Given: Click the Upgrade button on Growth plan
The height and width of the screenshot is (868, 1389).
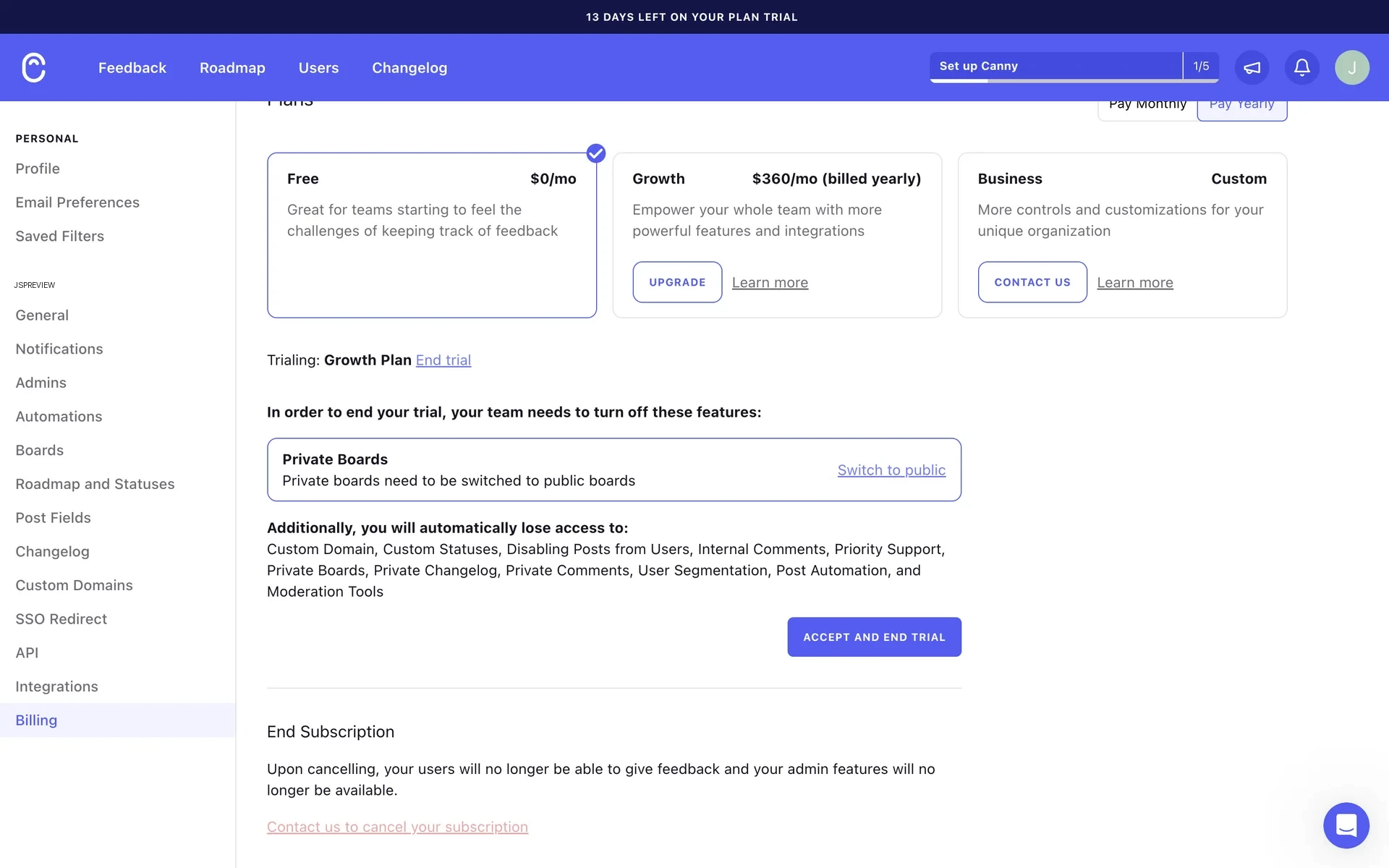Looking at the screenshot, I should click(677, 282).
